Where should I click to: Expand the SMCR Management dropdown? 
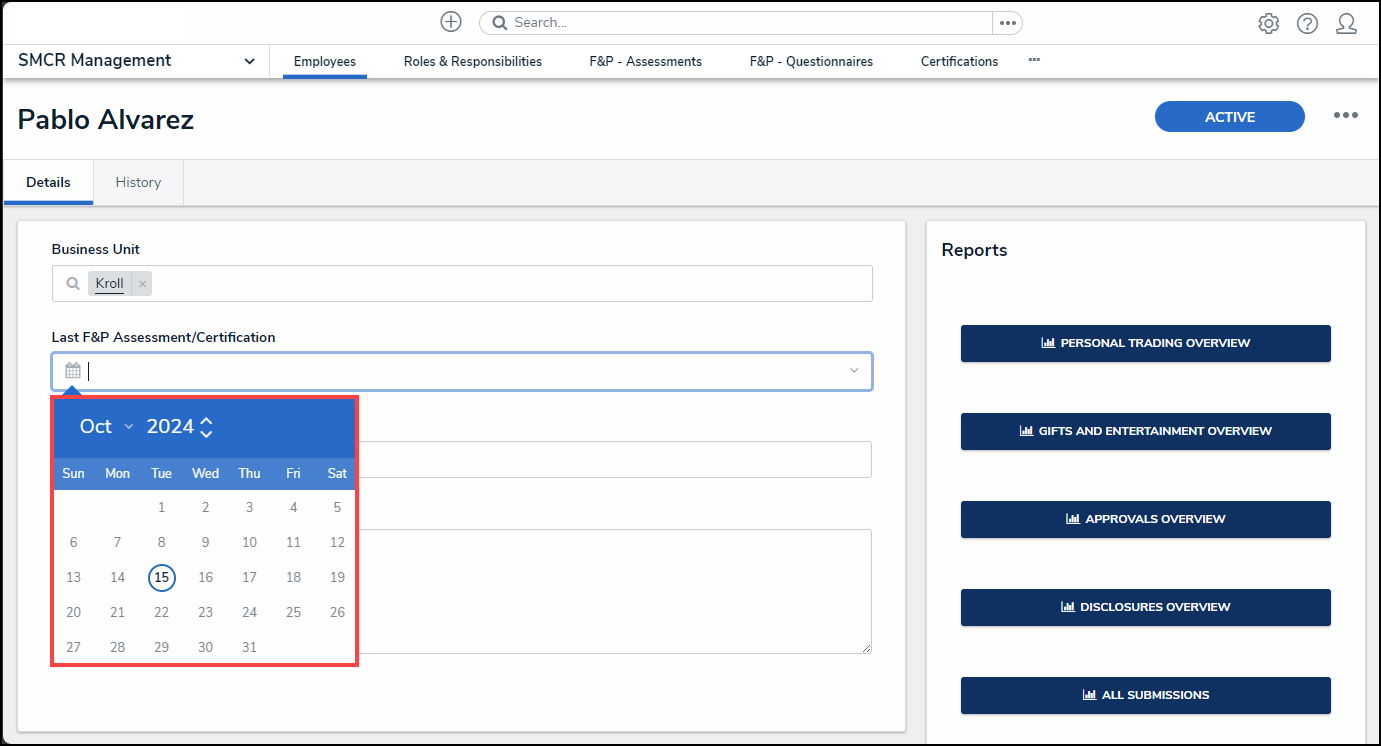249,62
